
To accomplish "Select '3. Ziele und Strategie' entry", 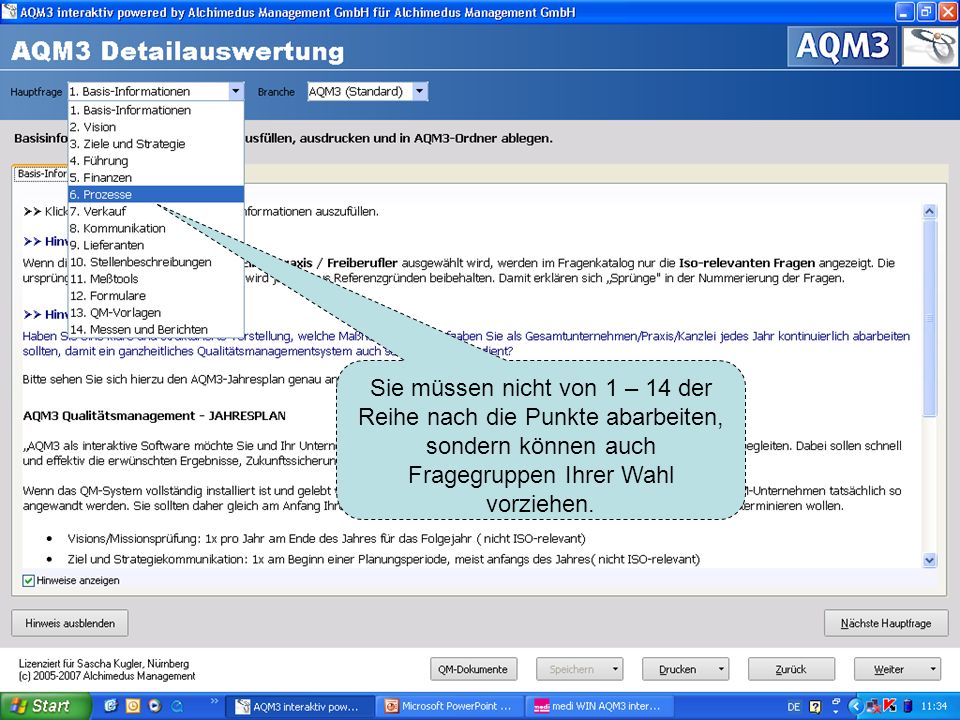I will point(156,144).
